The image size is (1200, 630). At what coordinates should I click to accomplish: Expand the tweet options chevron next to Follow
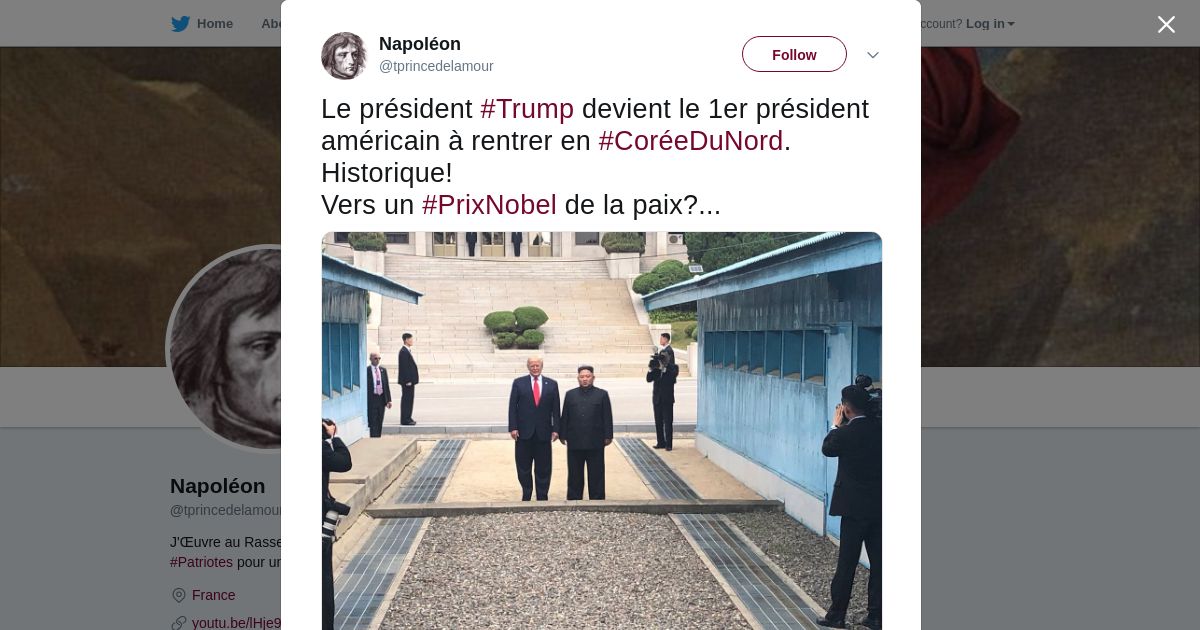click(x=872, y=55)
